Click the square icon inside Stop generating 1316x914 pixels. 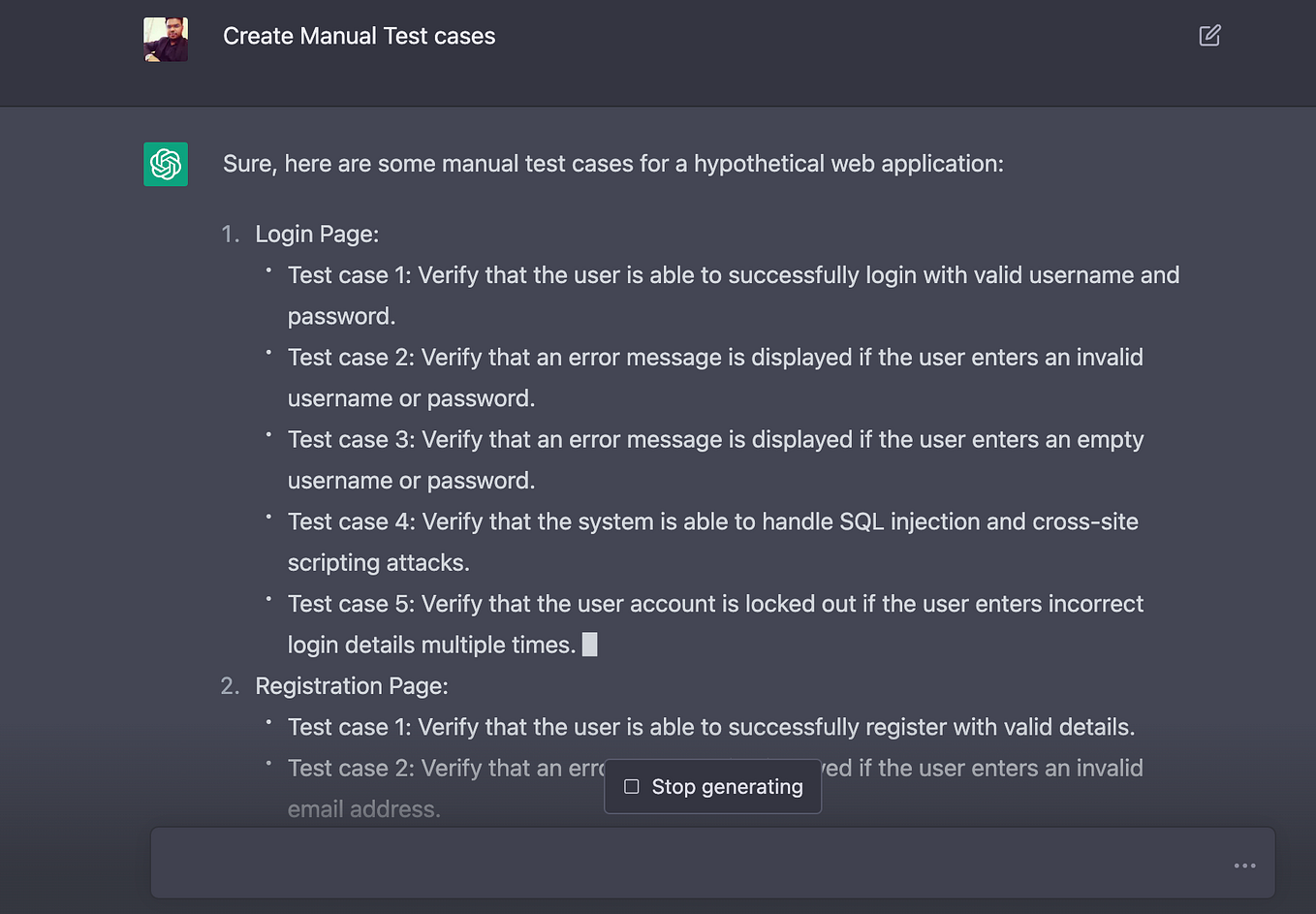pos(632,786)
